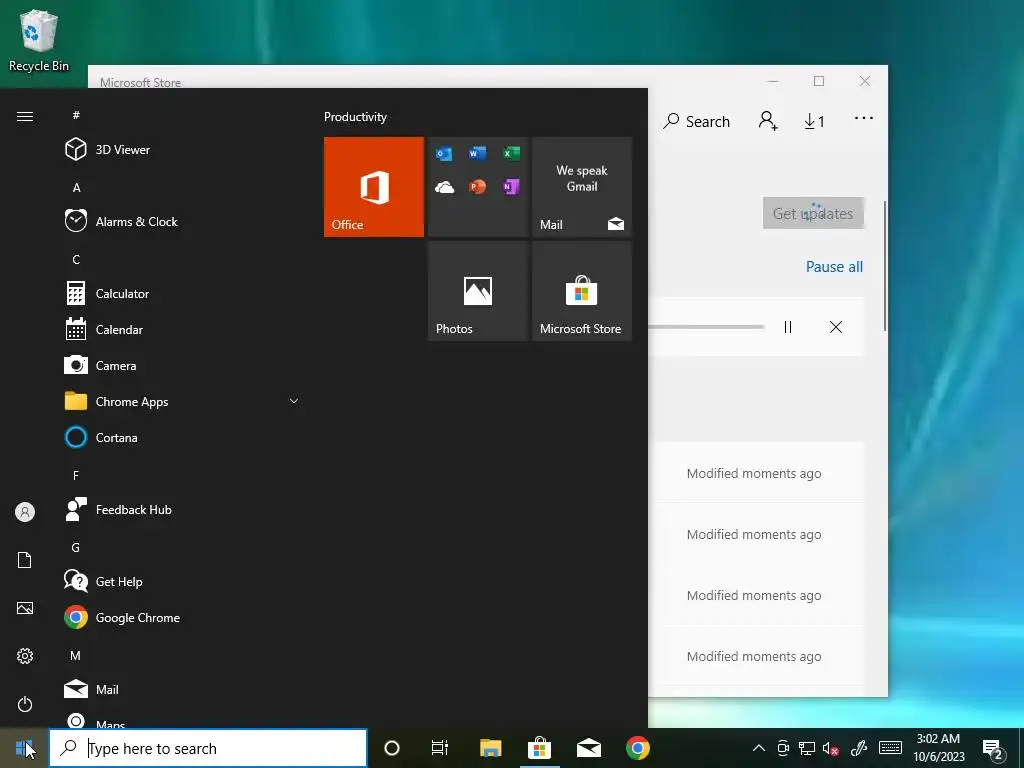This screenshot has width=1024, height=768.
Task: Open the Mail live tile
Action: point(582,187)
